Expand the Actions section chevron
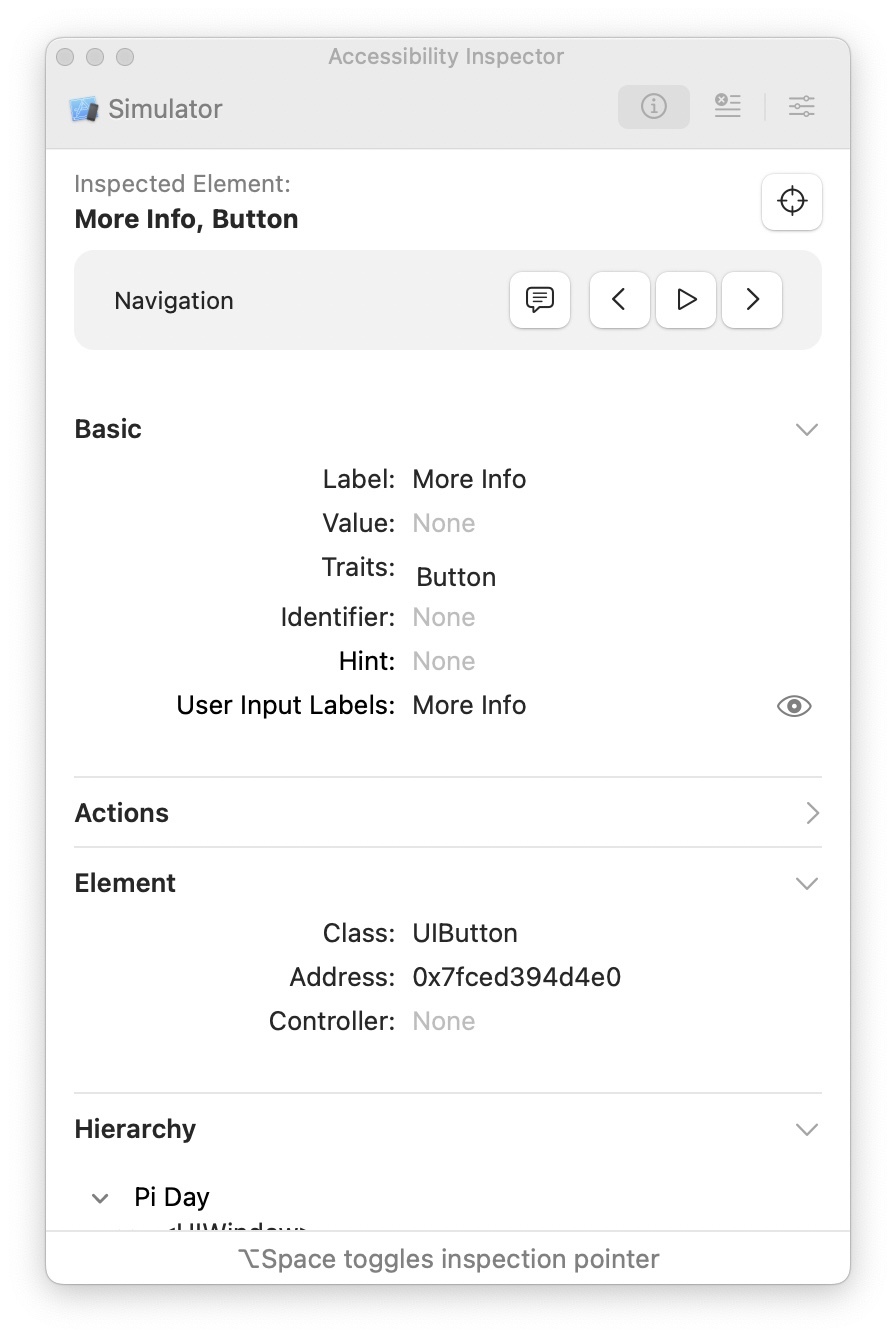The width and height of the screenshot is (896, 1338). (x=811, y=813)
